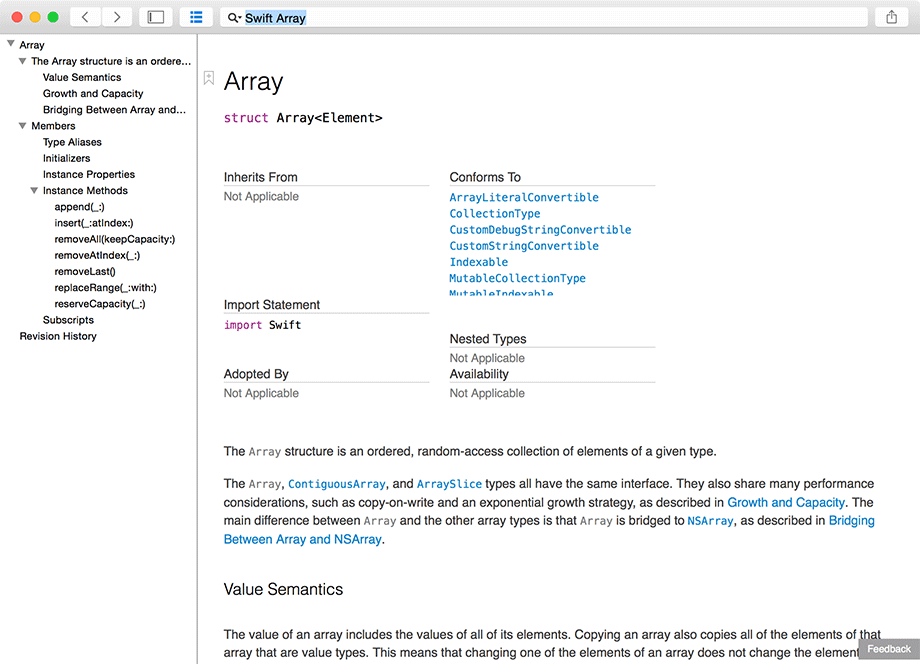Open the Share button in toolbar
The height and width of the screenshot is (664, 920).
891,17
